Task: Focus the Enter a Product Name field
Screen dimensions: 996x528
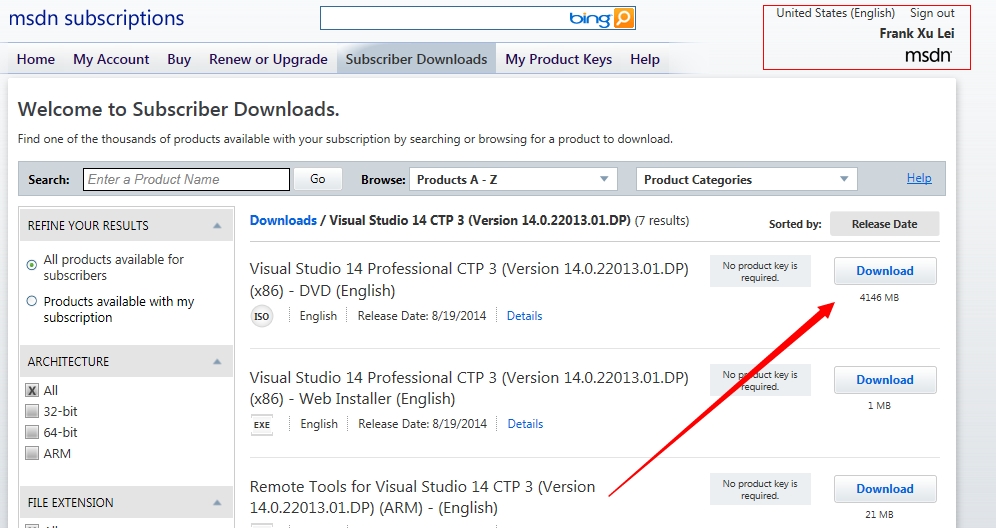Action: (x=186, y=179)
